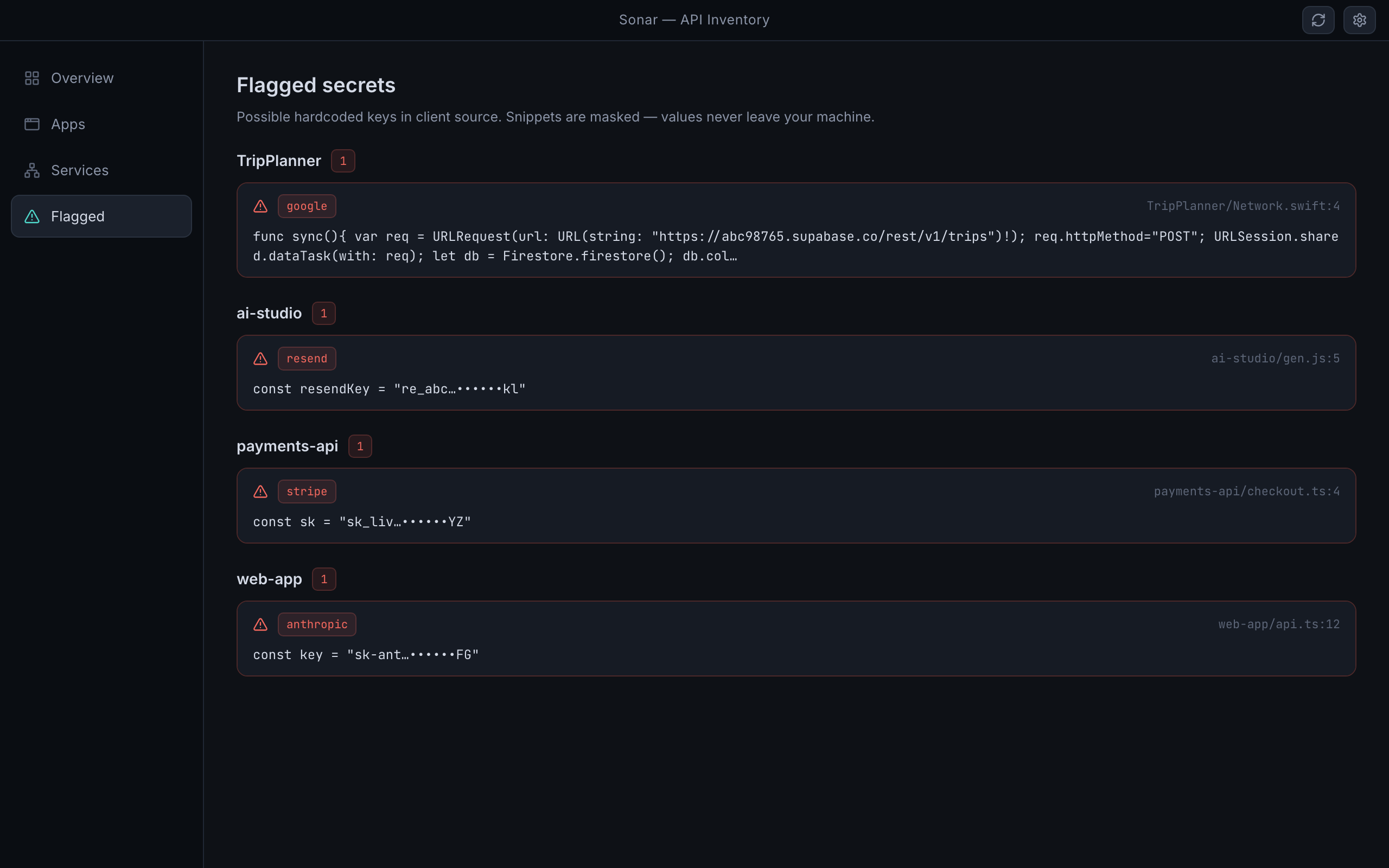This screenshot has height=868, width=1389.
Task: Open file path web-app/api.ts:12
Action: pyautogui.click(x=1279, y=624)
